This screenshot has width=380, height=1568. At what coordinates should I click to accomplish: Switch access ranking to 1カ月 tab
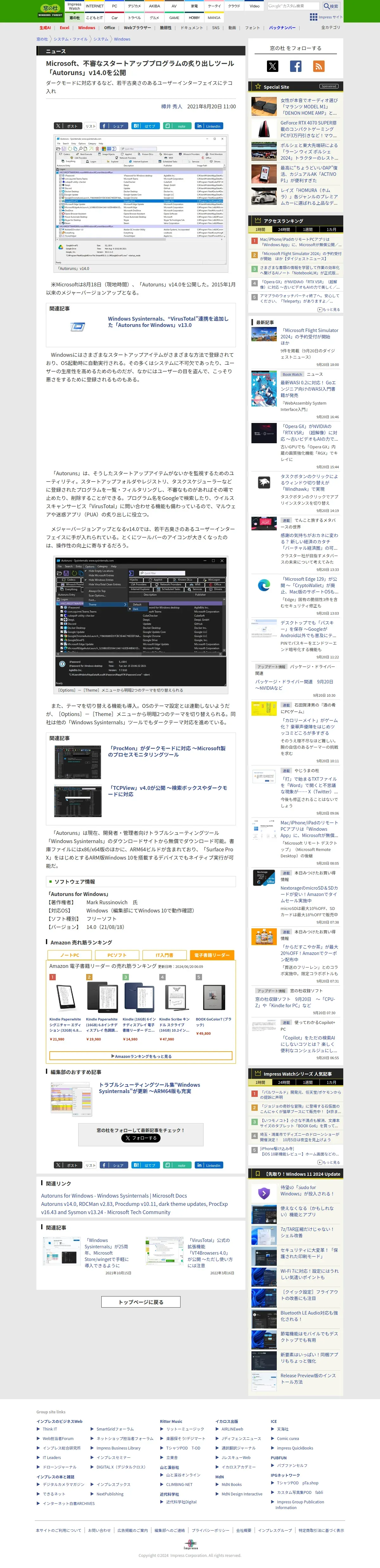pyautogui.click(x=331, y=229)
